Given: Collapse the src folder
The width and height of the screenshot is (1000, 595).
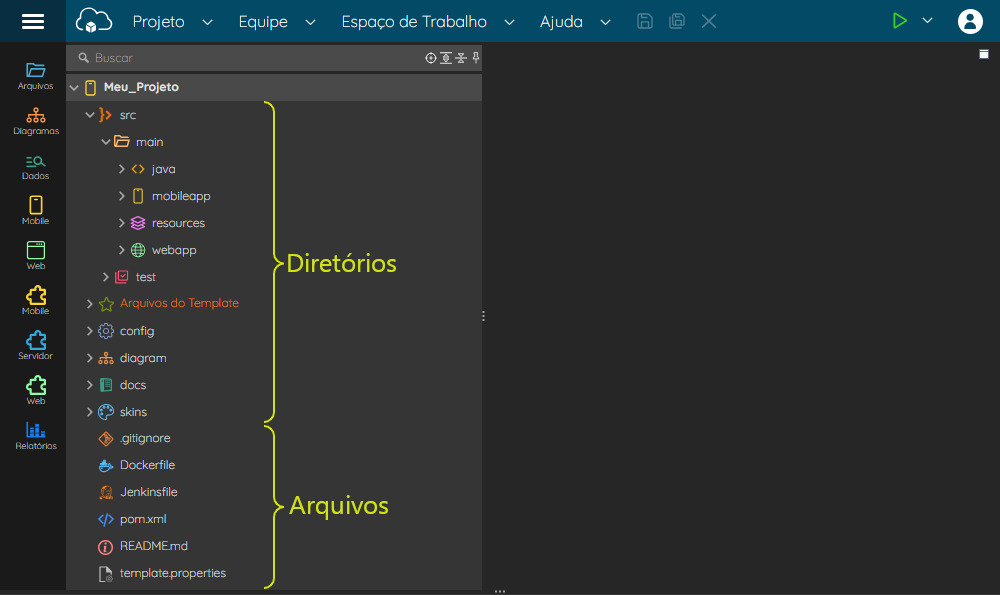Looking at the screenshot, I should click(x=90, y=115).
